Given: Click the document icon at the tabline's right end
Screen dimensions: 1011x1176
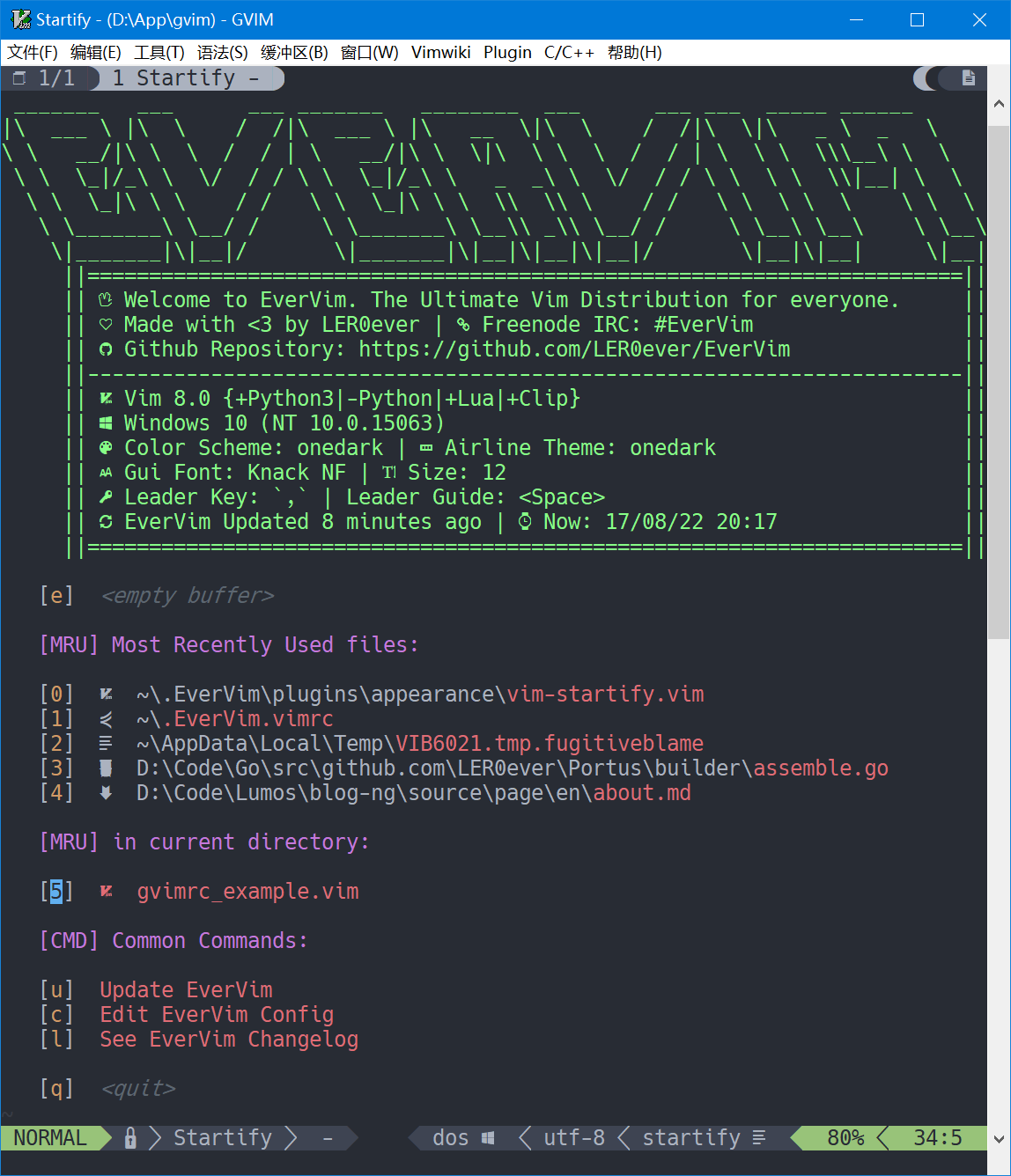Looking at the screenshot, I should tap(967, 77).
